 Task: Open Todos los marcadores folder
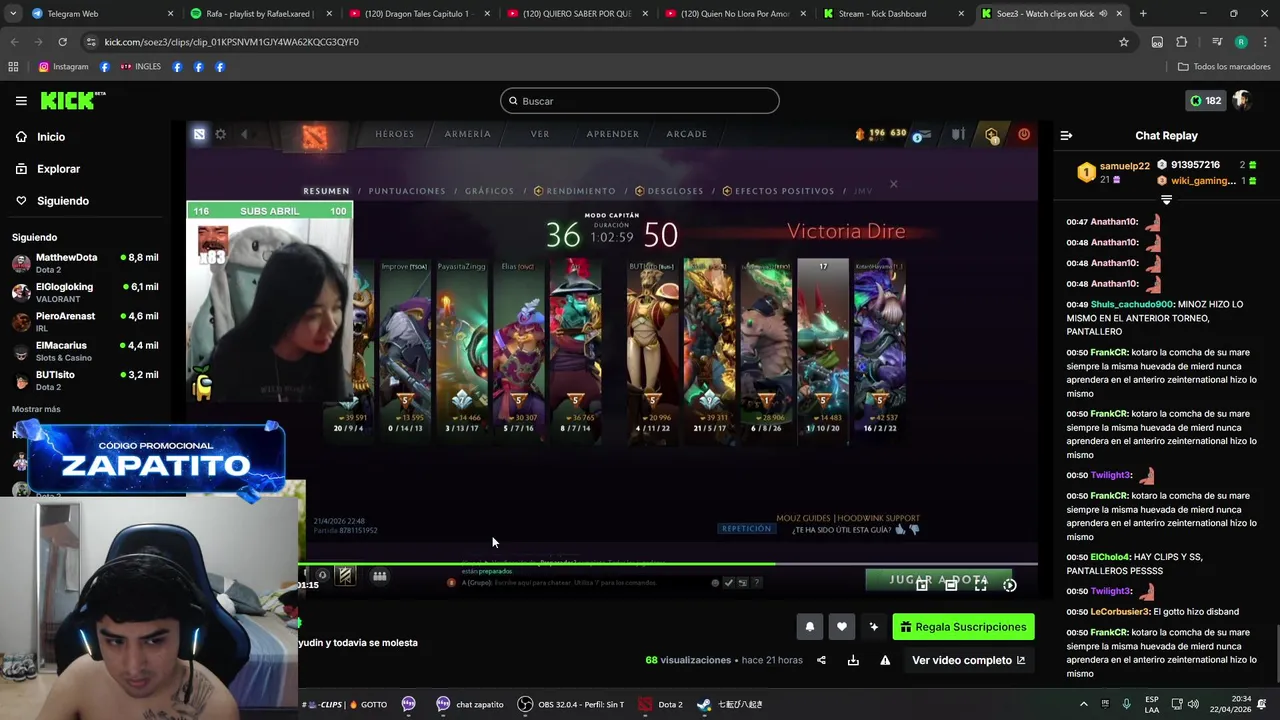tap(1224, 67)
